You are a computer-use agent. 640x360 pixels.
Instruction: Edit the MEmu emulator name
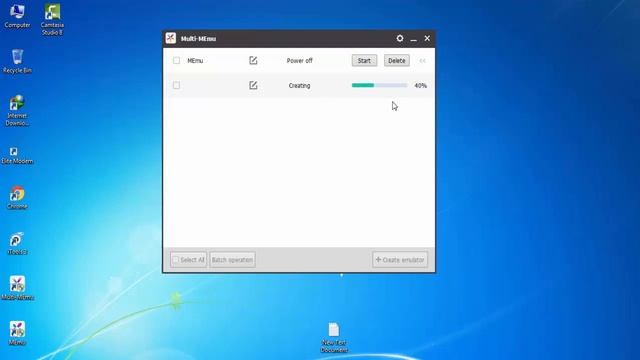tap(253, 60)
